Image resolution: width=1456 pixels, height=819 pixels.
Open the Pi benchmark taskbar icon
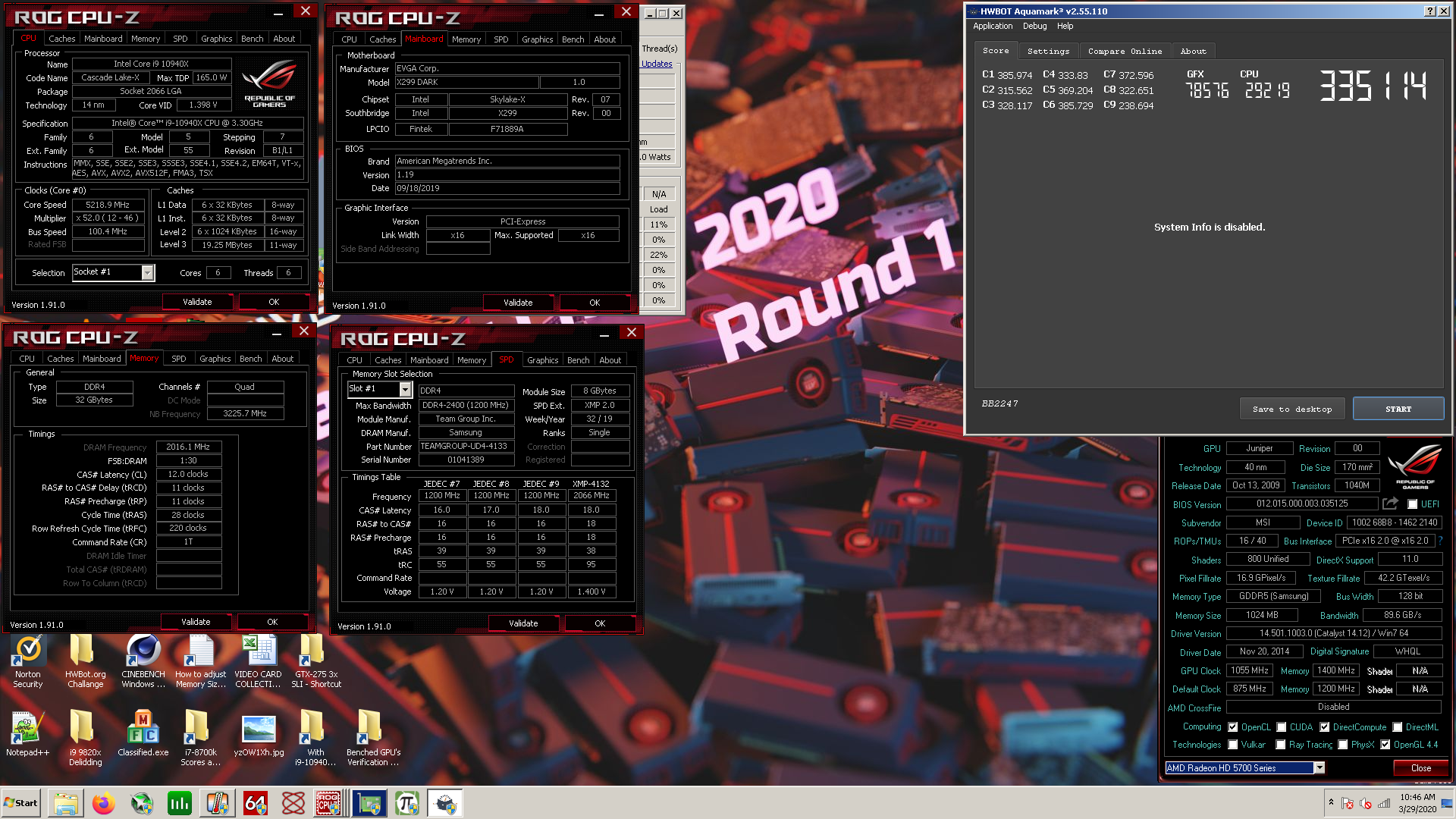(x=407, y=803)
